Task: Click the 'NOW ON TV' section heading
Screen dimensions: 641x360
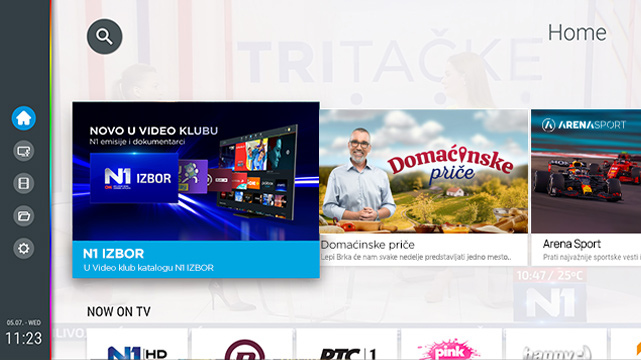Action: (119, 312)
